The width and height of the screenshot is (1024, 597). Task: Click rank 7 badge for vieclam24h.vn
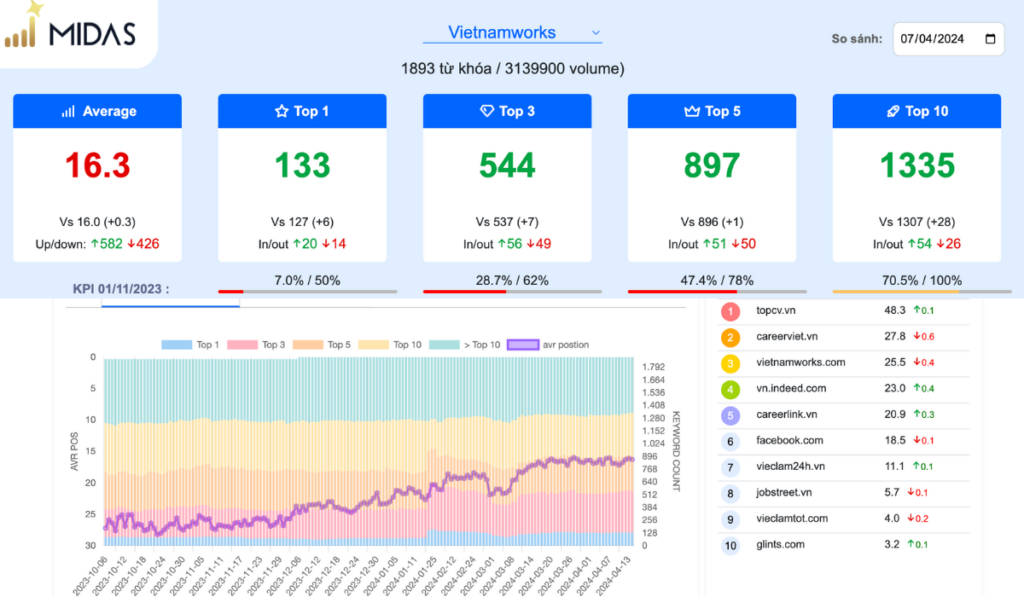point(730,468)
